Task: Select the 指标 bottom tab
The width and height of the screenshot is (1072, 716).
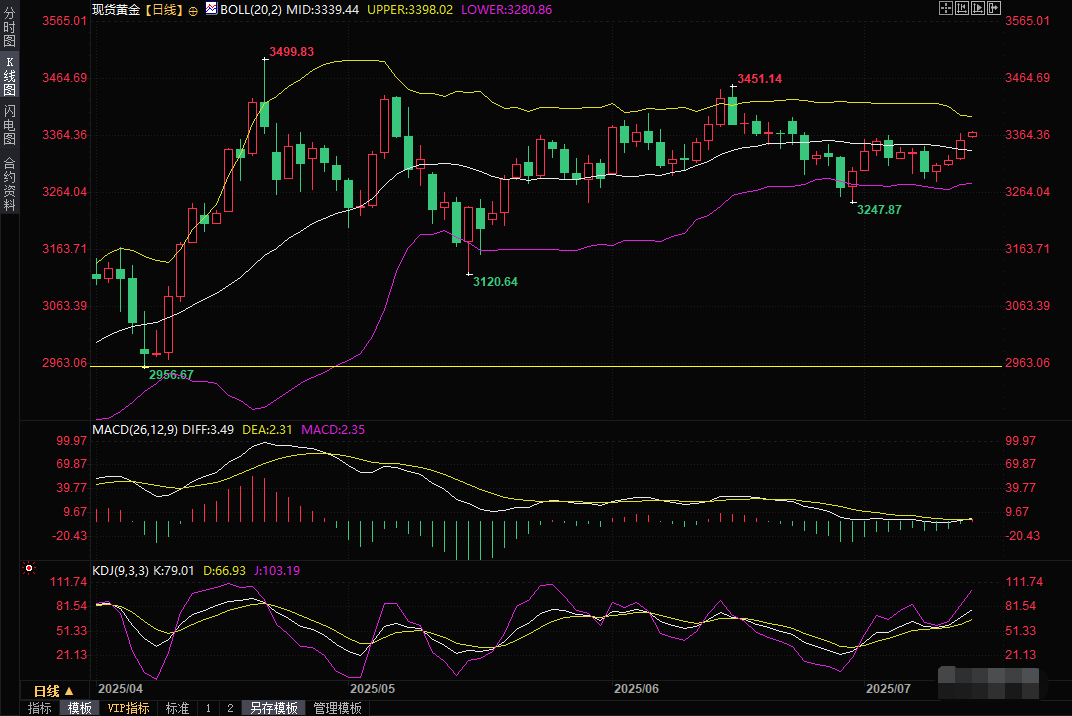Action: tap(40, 708)
